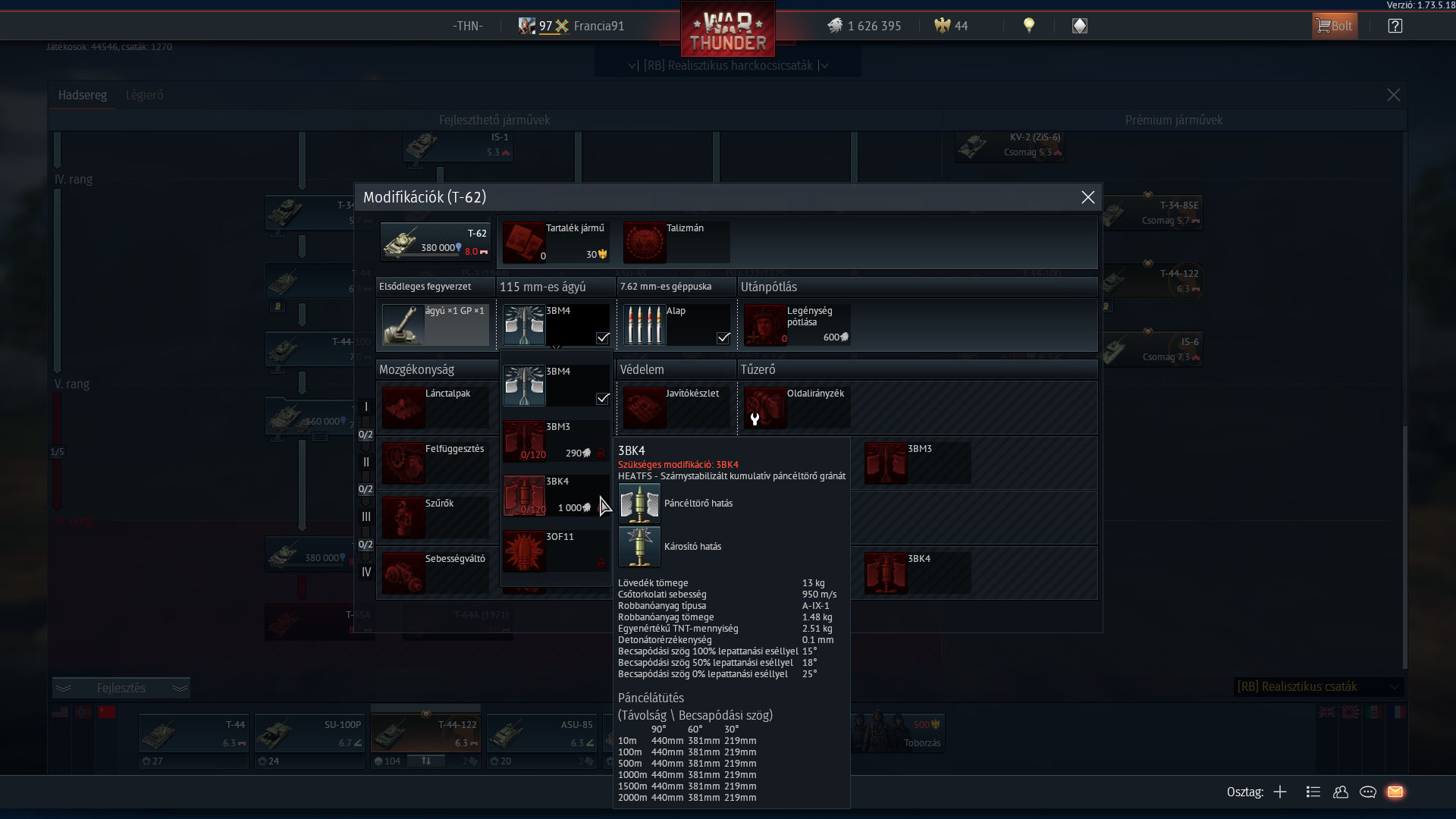Click the Toborzás crew recruit slot
The image size is (1456, 819).
point(898,733)
